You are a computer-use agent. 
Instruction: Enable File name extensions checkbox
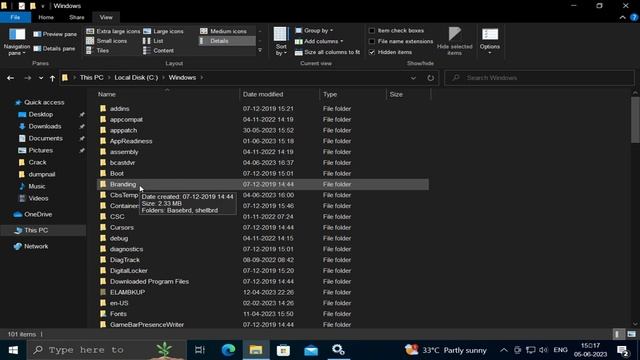372,41
